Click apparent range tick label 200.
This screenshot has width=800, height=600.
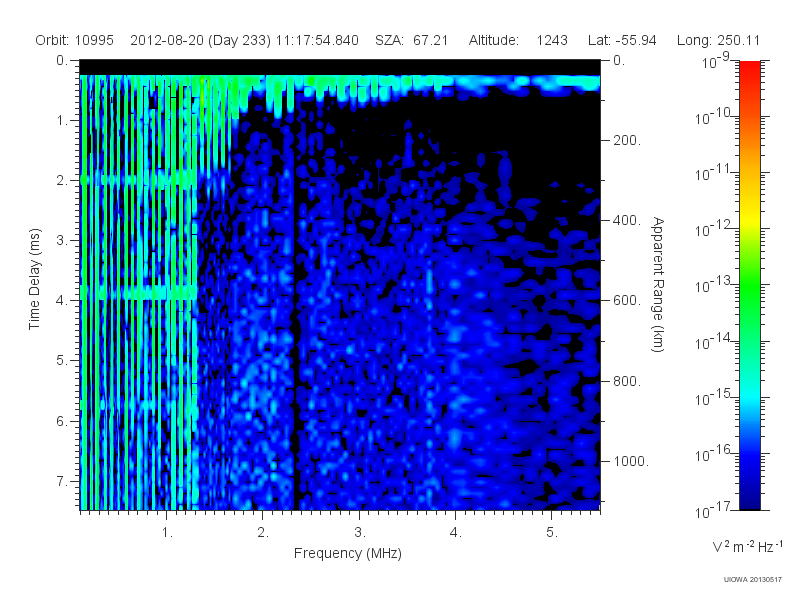click(627, 140)
